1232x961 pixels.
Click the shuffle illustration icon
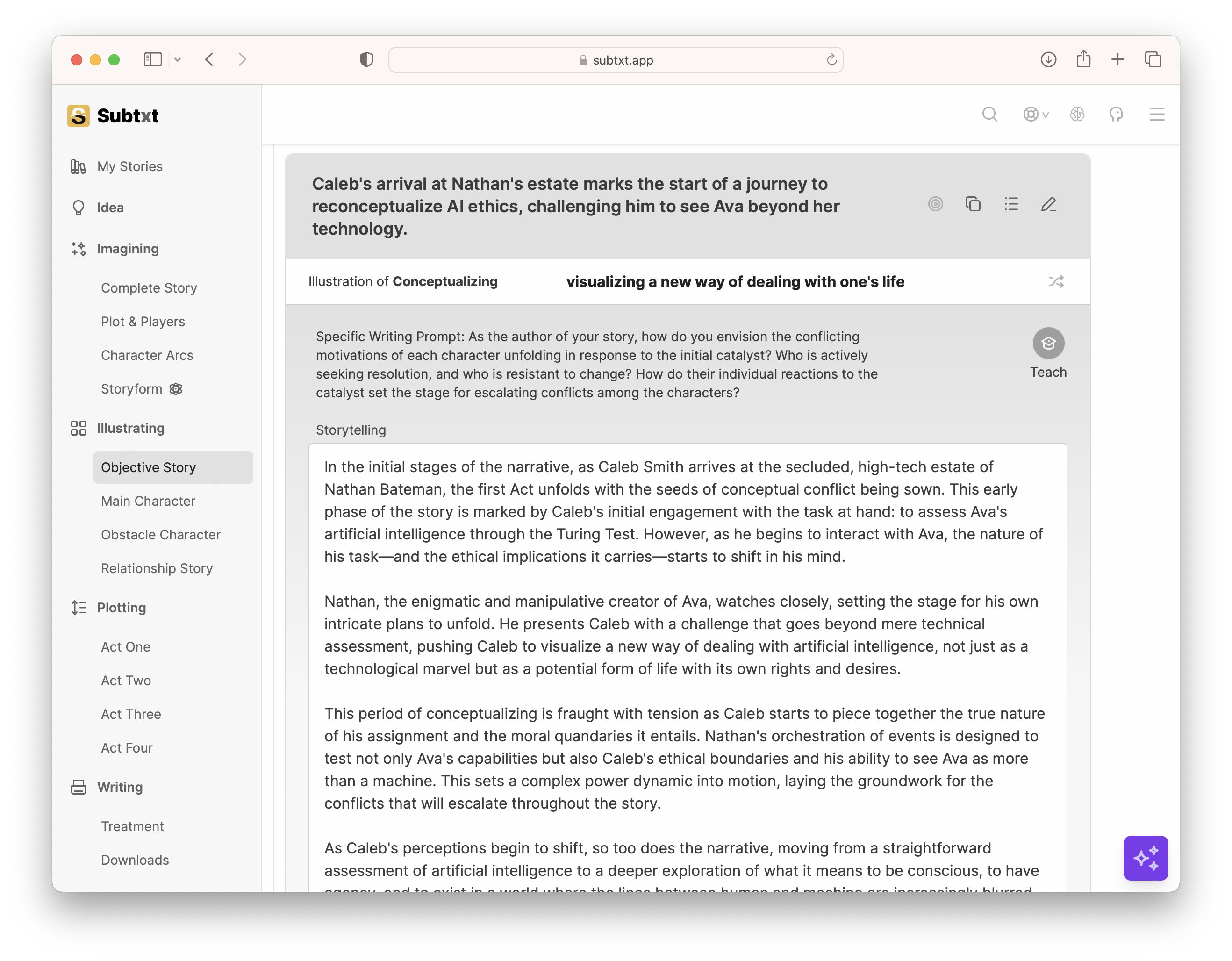[1055, 281]
